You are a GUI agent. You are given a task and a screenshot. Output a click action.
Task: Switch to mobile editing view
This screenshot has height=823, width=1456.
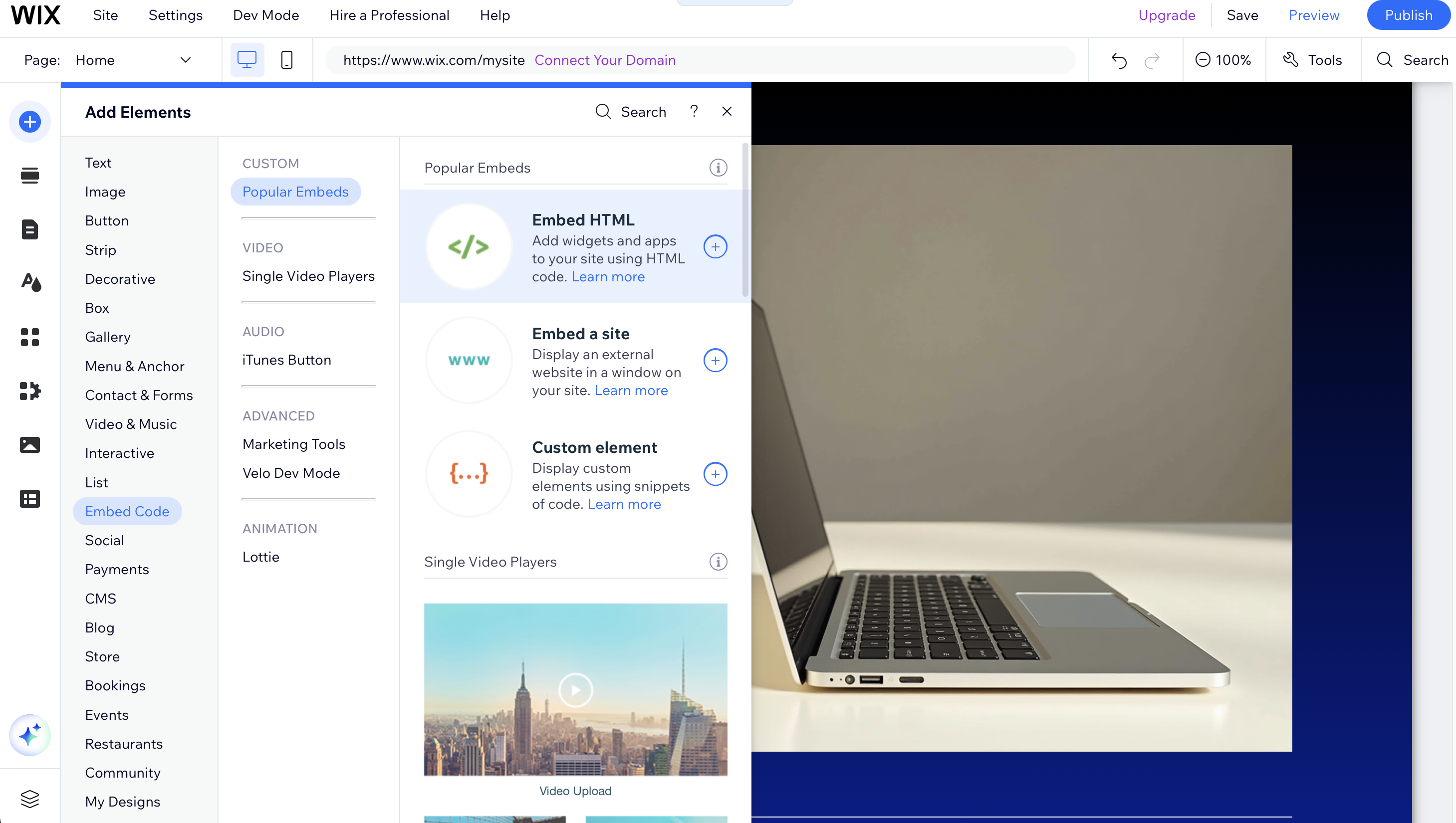286,59
